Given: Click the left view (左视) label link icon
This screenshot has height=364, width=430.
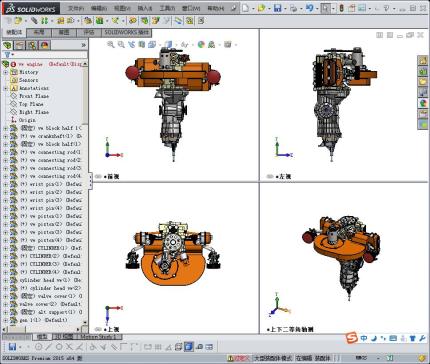Looking at the screenshot, I should click(x=270, y=177).
